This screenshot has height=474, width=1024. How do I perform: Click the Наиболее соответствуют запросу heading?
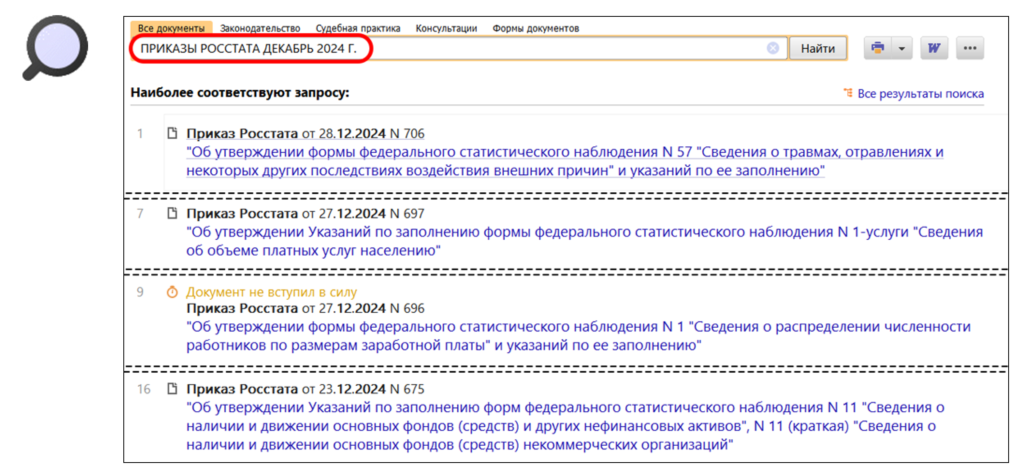coord(240,93)
